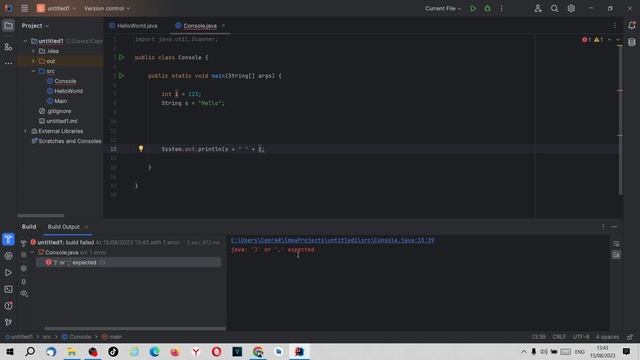
Task: Click the yellow lightbulb quick-fix icon
Action: coord(141,149)
